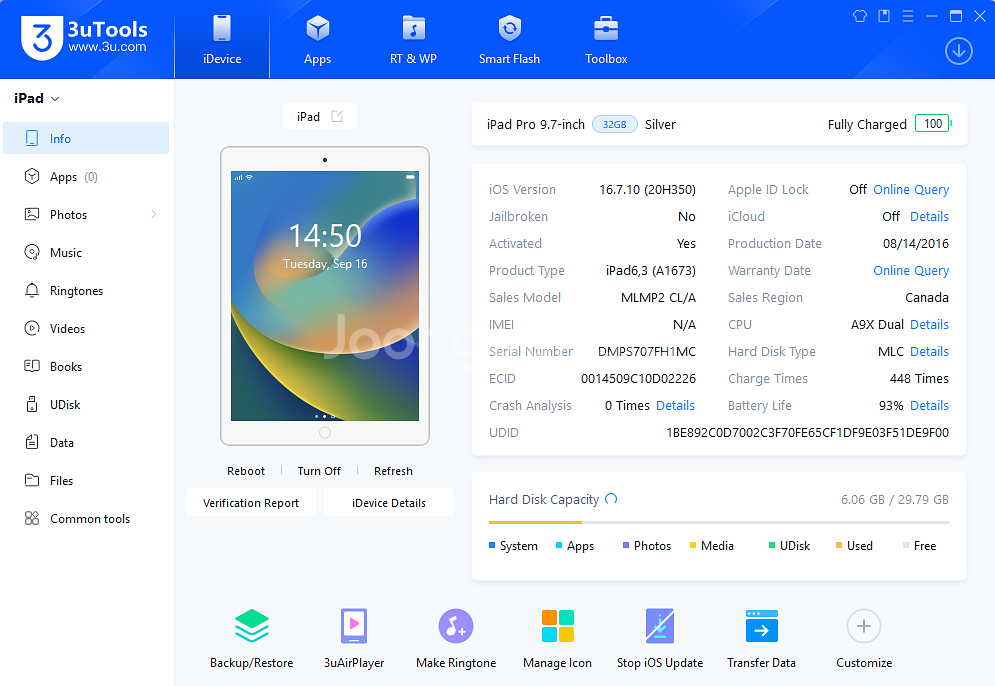Open the Backup/Restore tool

[x=251, y=627]
